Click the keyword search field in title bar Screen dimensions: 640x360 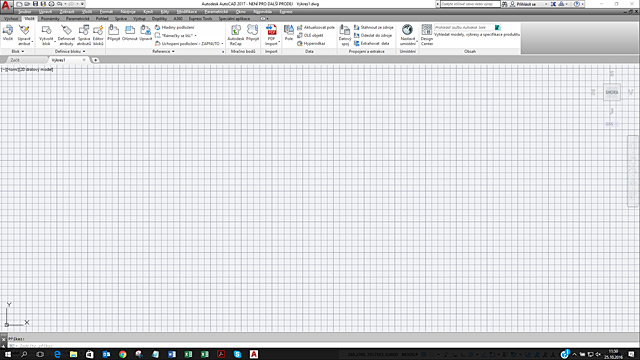(470, 4)
